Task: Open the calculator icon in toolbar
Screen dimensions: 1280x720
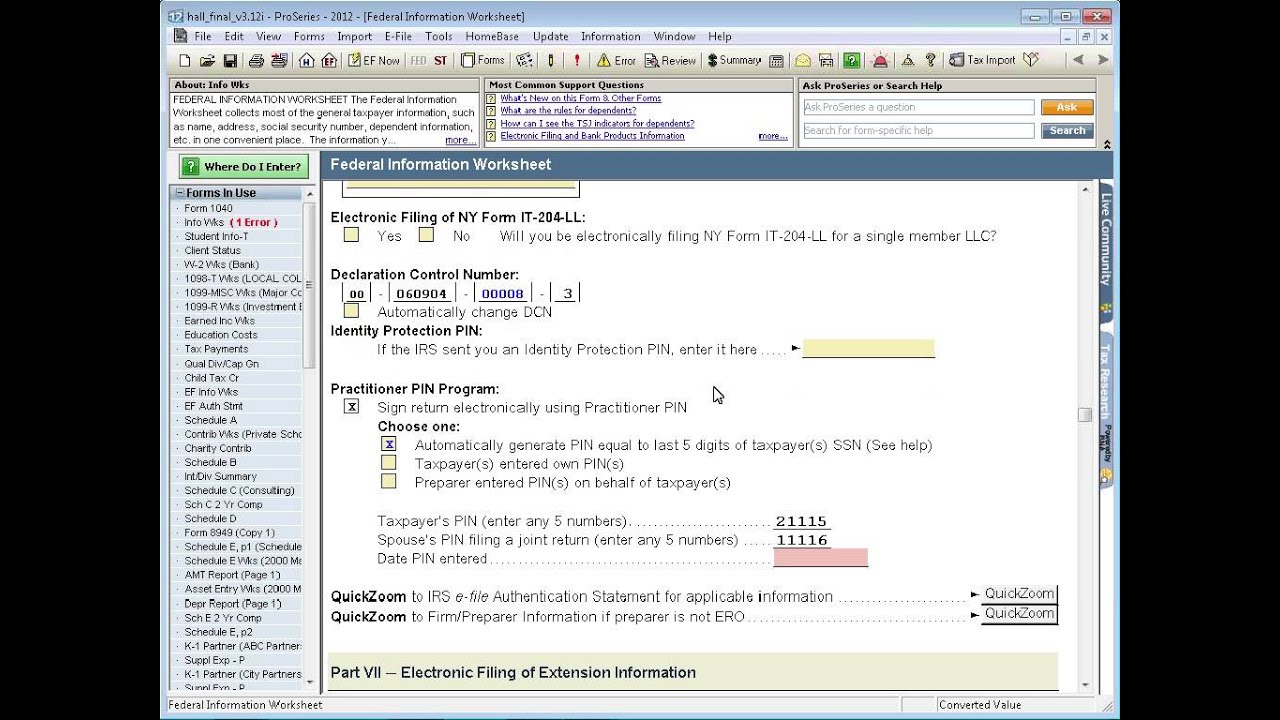Action: click(x=776, y=60)
